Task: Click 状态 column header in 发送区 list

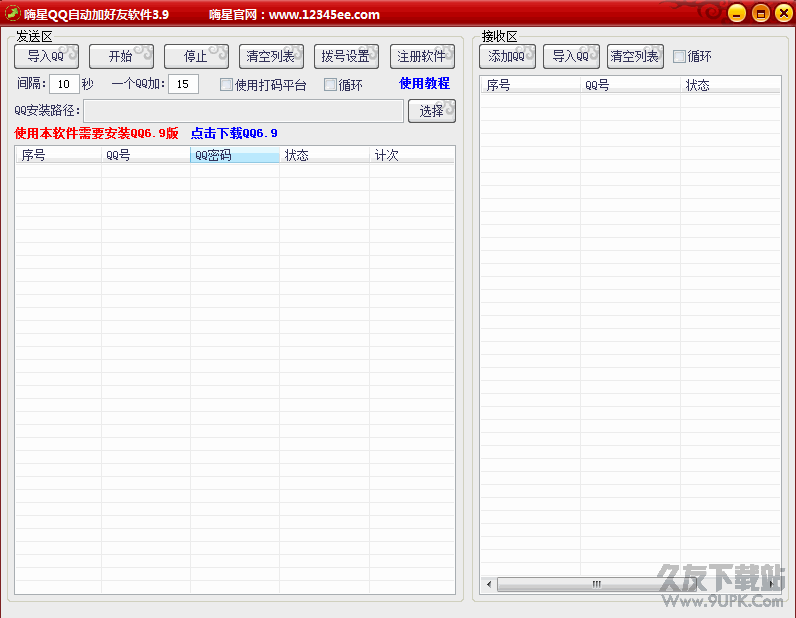Action: point(324,155)
